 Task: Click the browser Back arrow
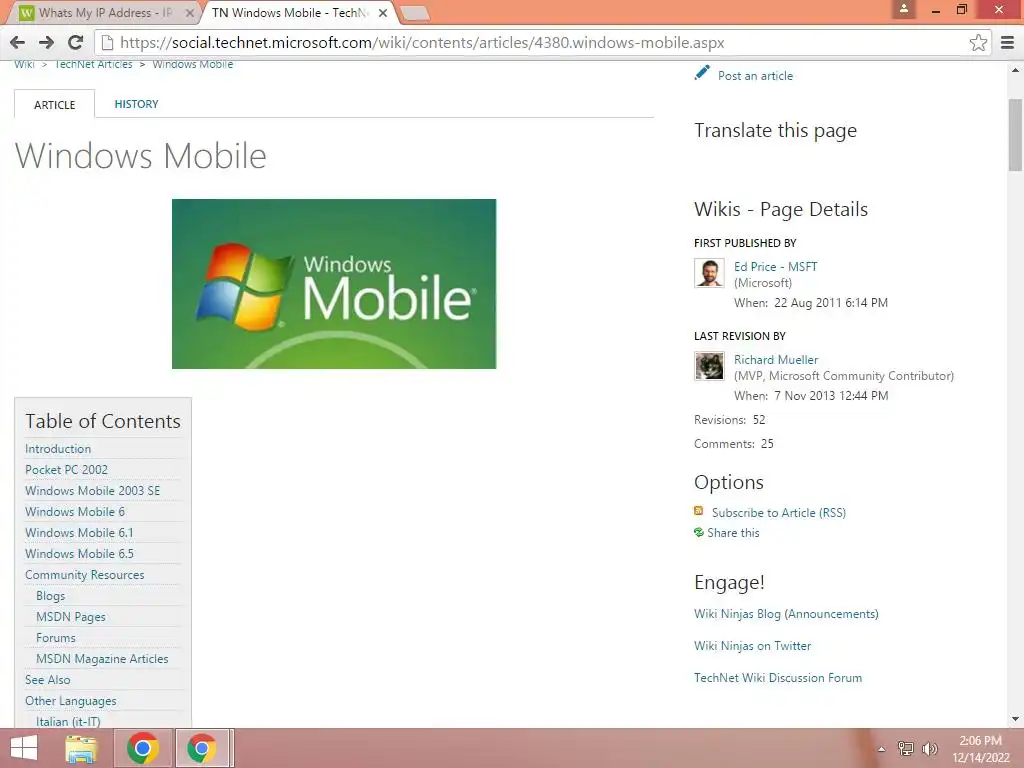18,42
